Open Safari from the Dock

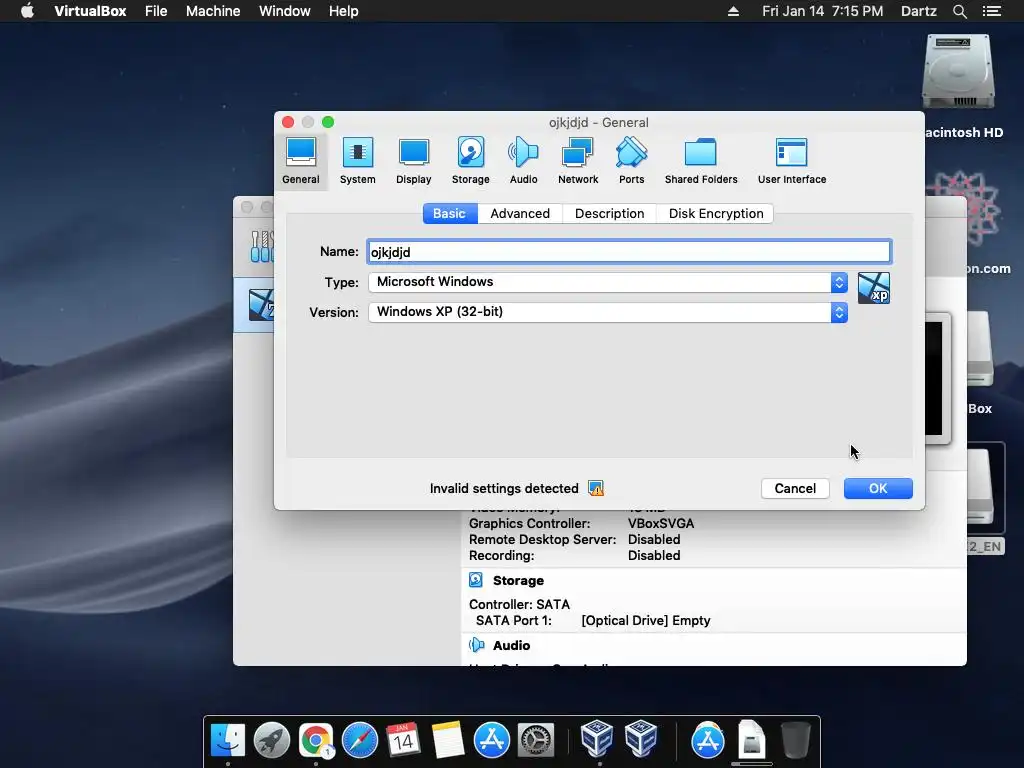pos(360,740)
